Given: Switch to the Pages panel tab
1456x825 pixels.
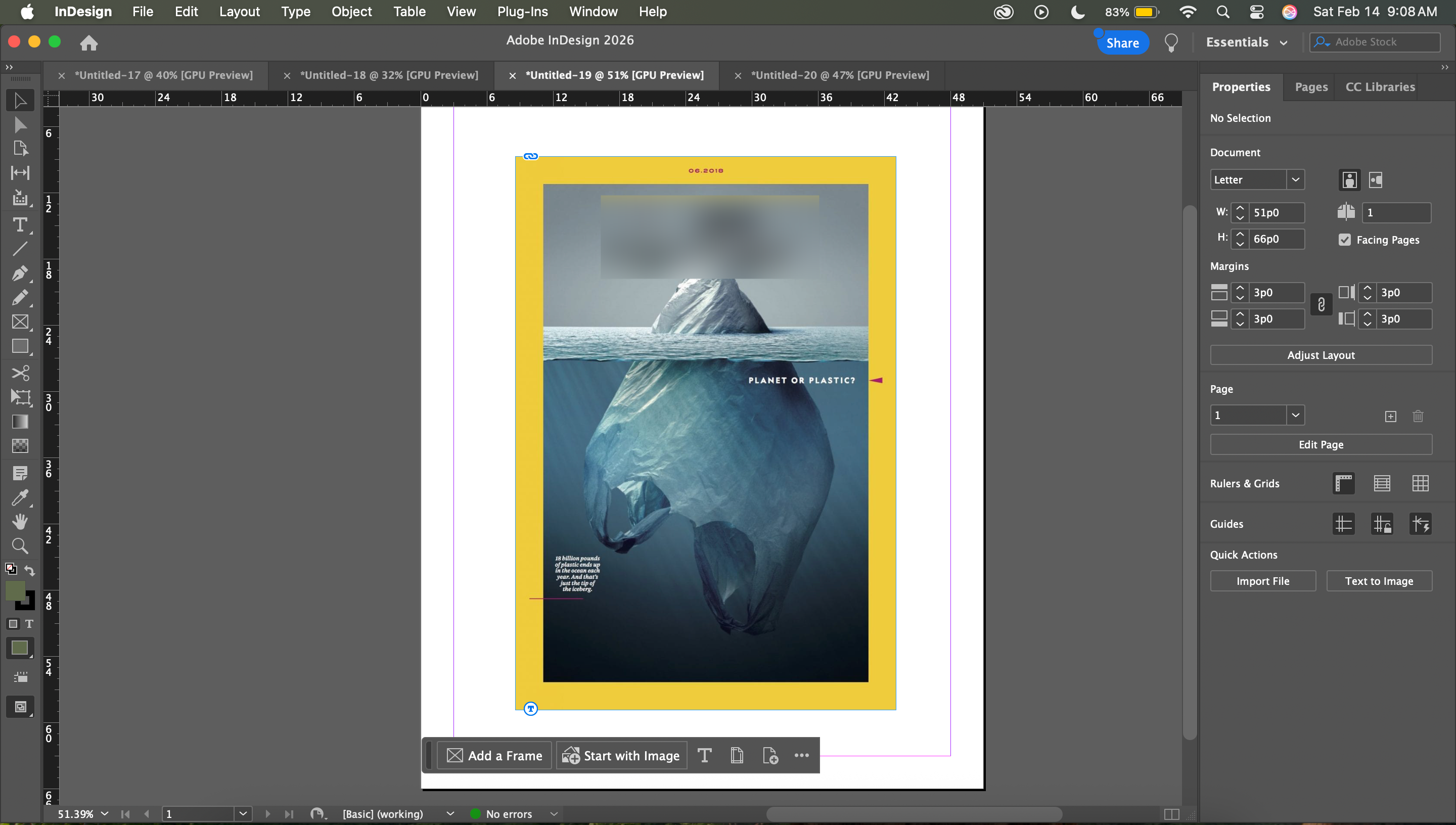Looking at the screenshot, I should click(x=1310, y=86).
